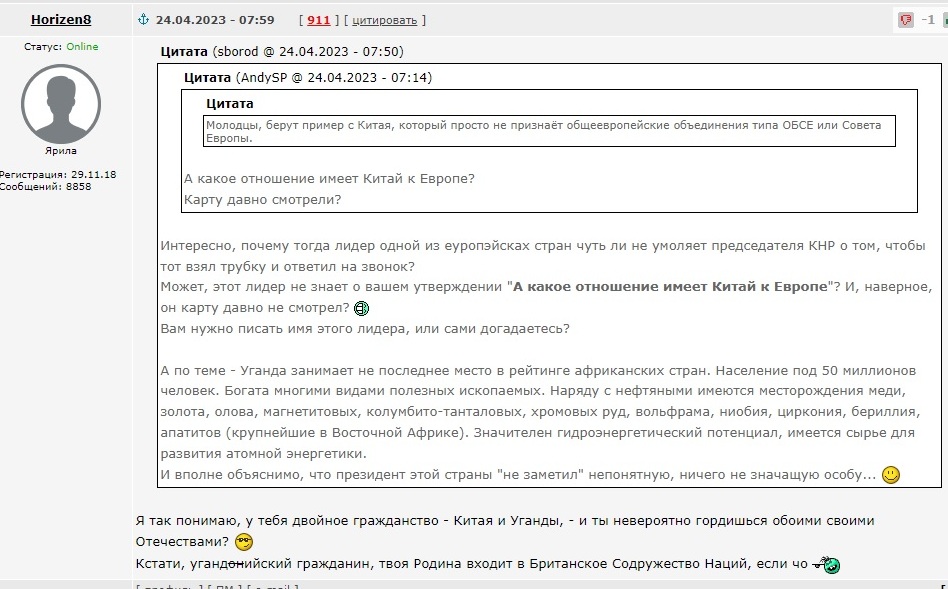This screenshot has width=948, height=589.
Task: Click quote header 'sborod @ 24.04.2023 - 07:50'
Action: coord(308,51)
